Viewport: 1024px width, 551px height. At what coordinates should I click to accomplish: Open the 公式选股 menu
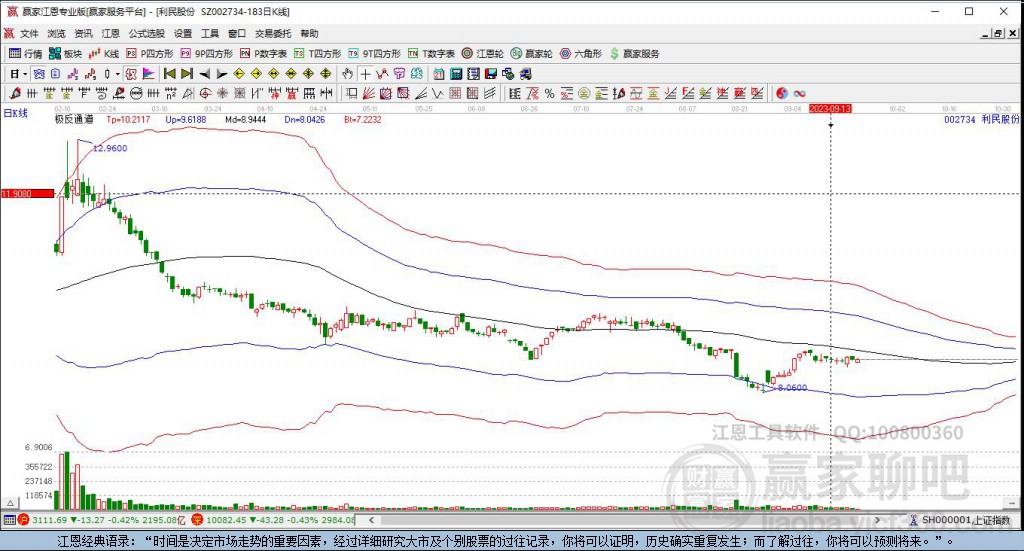coord(146,33)
